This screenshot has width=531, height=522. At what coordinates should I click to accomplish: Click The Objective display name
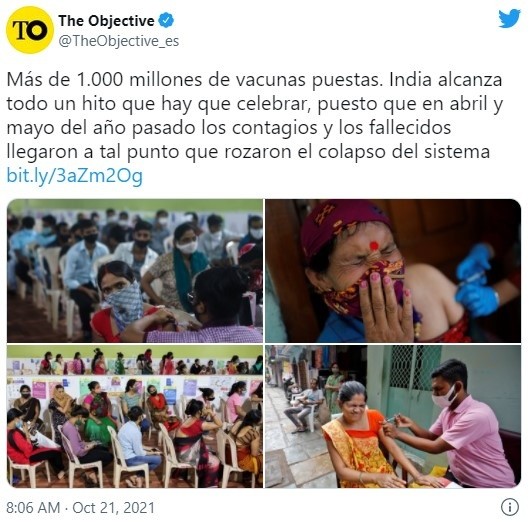pyautogui.click(x=107, y=21)
